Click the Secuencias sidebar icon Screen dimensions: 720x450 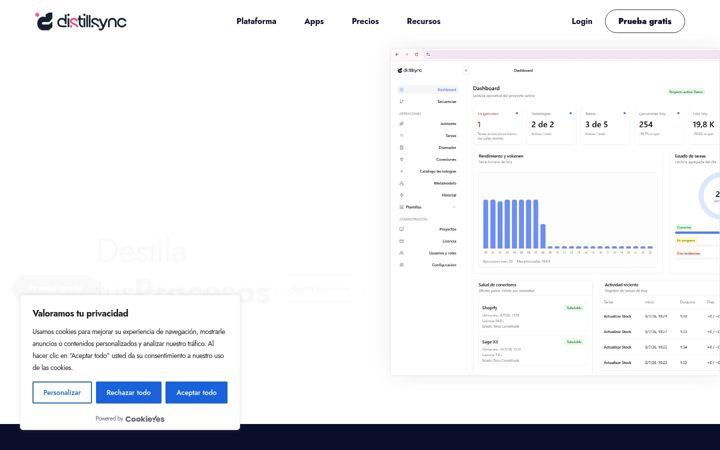tap(401, 101)
